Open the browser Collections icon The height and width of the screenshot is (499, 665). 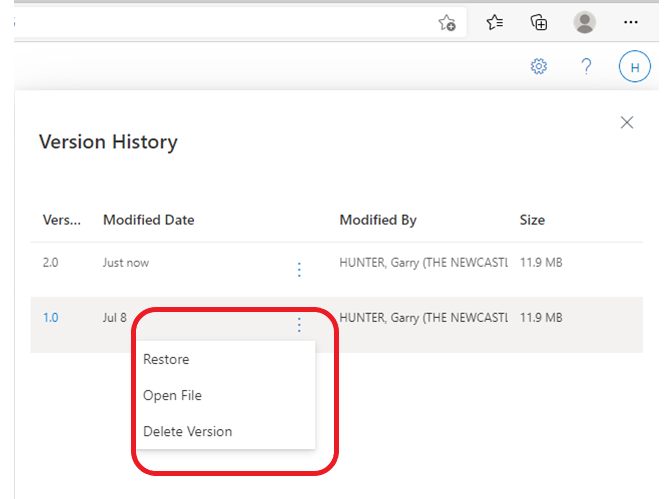coord(539,23)
